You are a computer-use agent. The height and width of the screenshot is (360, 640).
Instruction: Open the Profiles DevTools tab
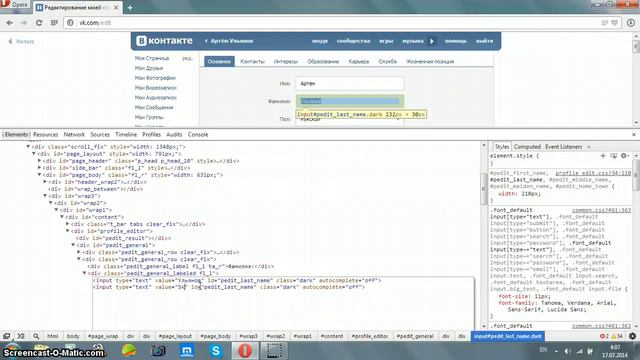151,134
